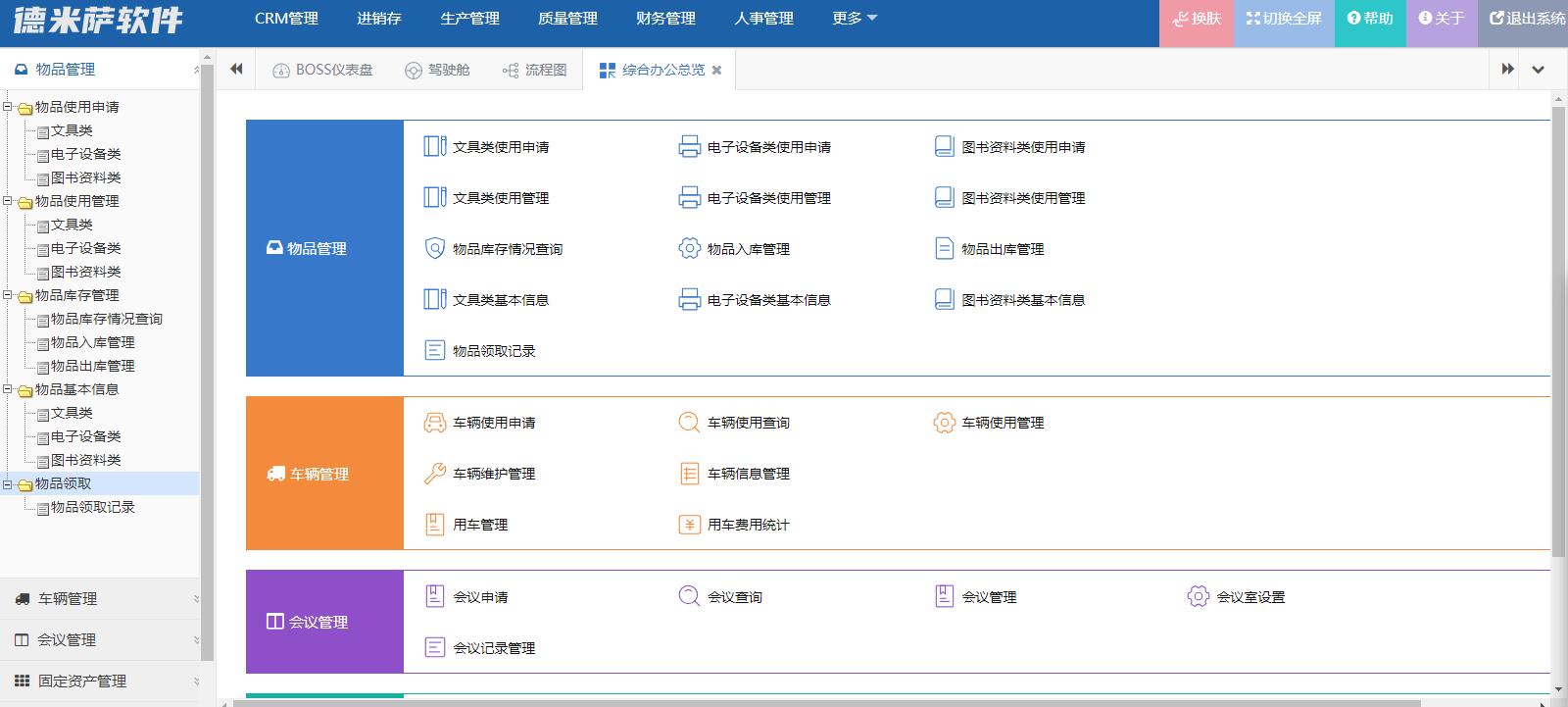Open the 会议室设置 gear icon
Screen dimensions: 1568x707
1199,596
